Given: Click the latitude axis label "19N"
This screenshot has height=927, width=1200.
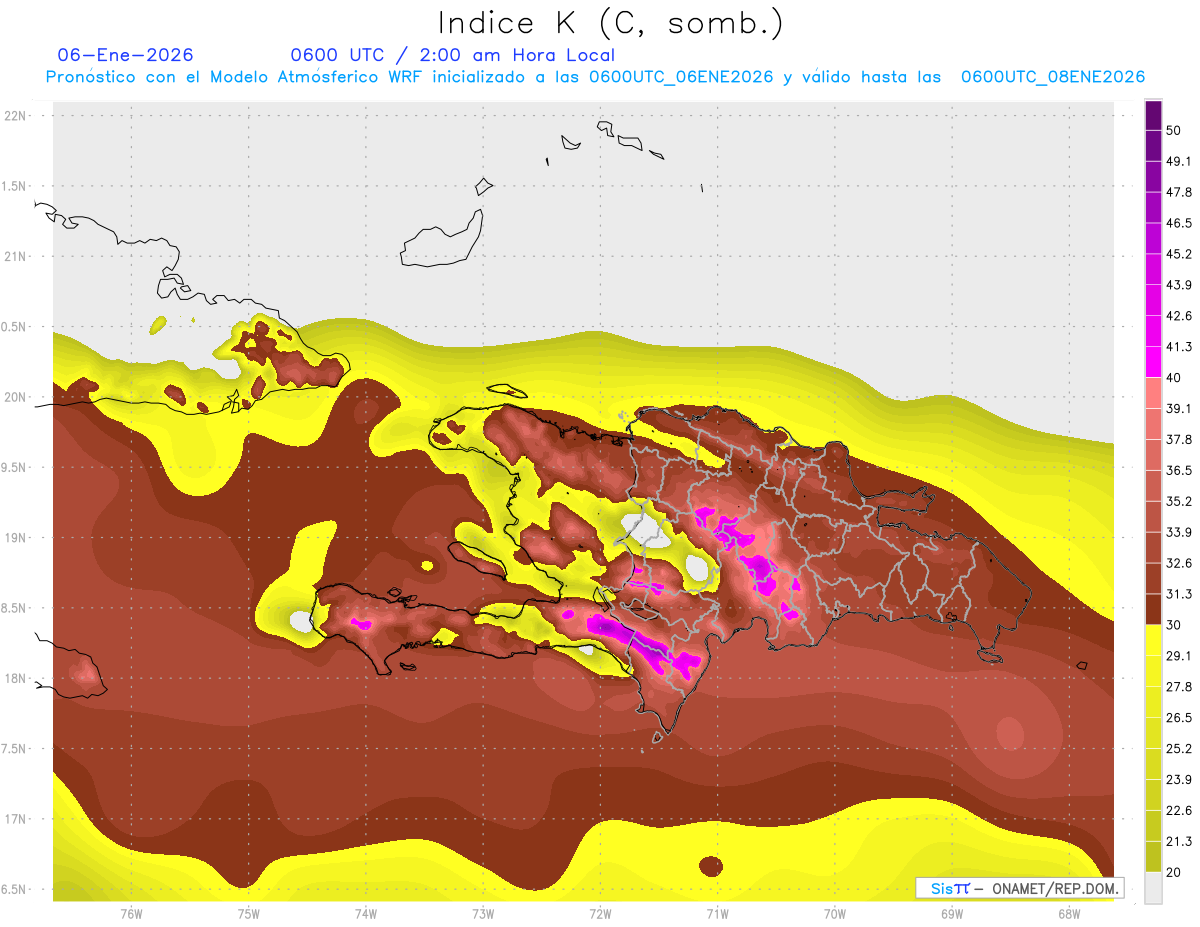Looking at the screenshot, I should pos(16,538).
